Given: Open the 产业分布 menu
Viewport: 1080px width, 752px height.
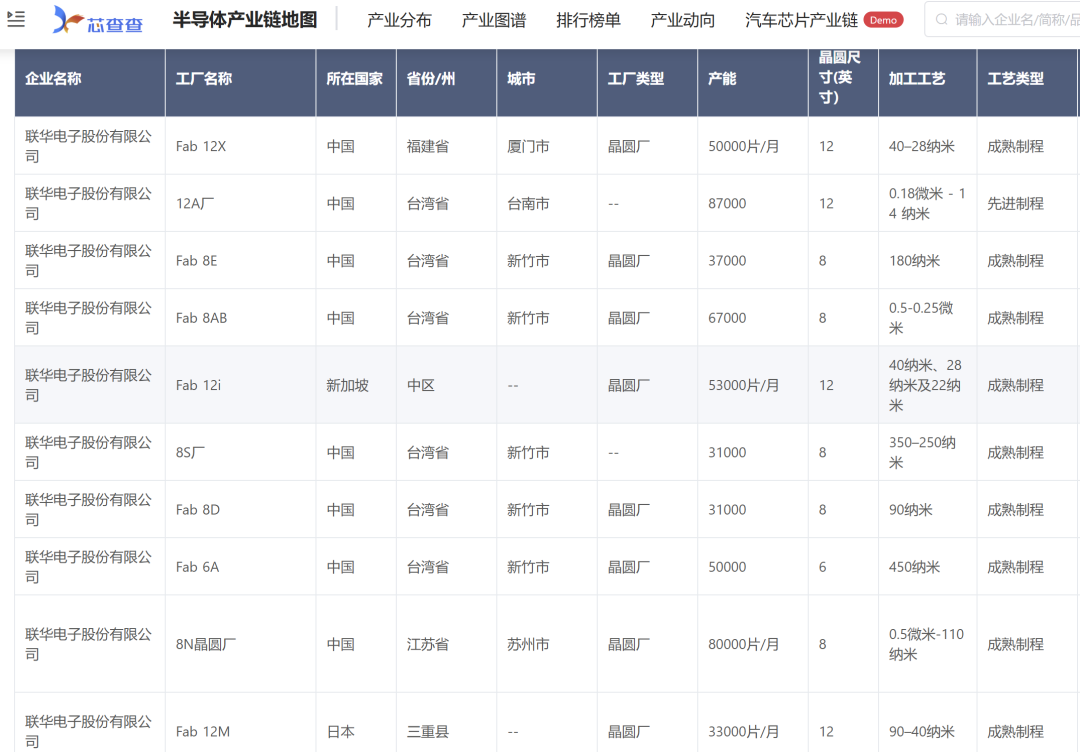Looking at the screenshot, I should 399,20.
